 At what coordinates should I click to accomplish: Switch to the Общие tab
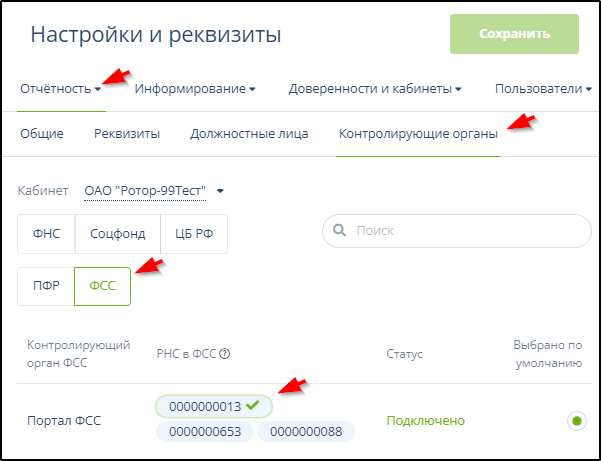click(42, 133)
